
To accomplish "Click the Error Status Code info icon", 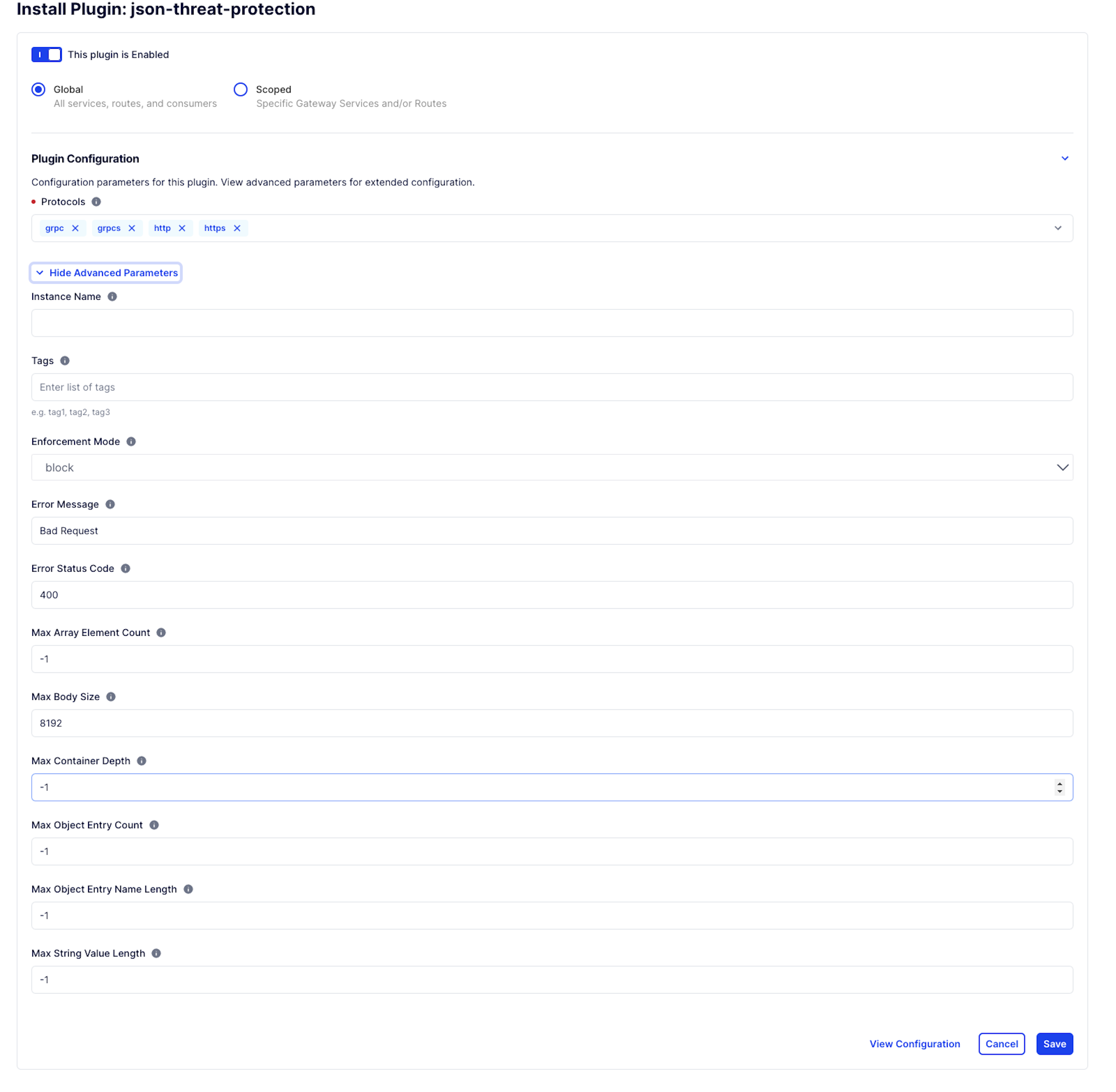I will [x=126, y=568].
